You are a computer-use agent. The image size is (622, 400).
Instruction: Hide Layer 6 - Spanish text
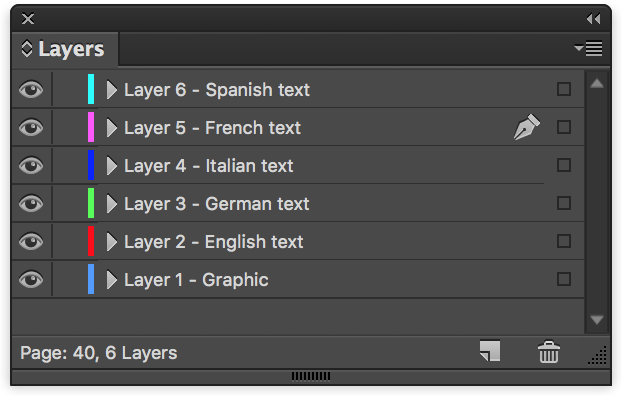tap(32, 90)
